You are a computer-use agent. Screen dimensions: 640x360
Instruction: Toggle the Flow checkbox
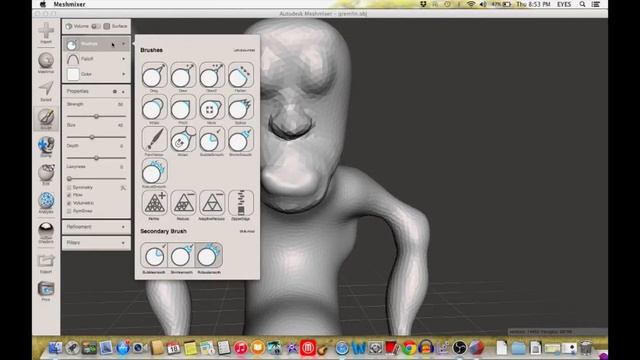click(69, 195)
